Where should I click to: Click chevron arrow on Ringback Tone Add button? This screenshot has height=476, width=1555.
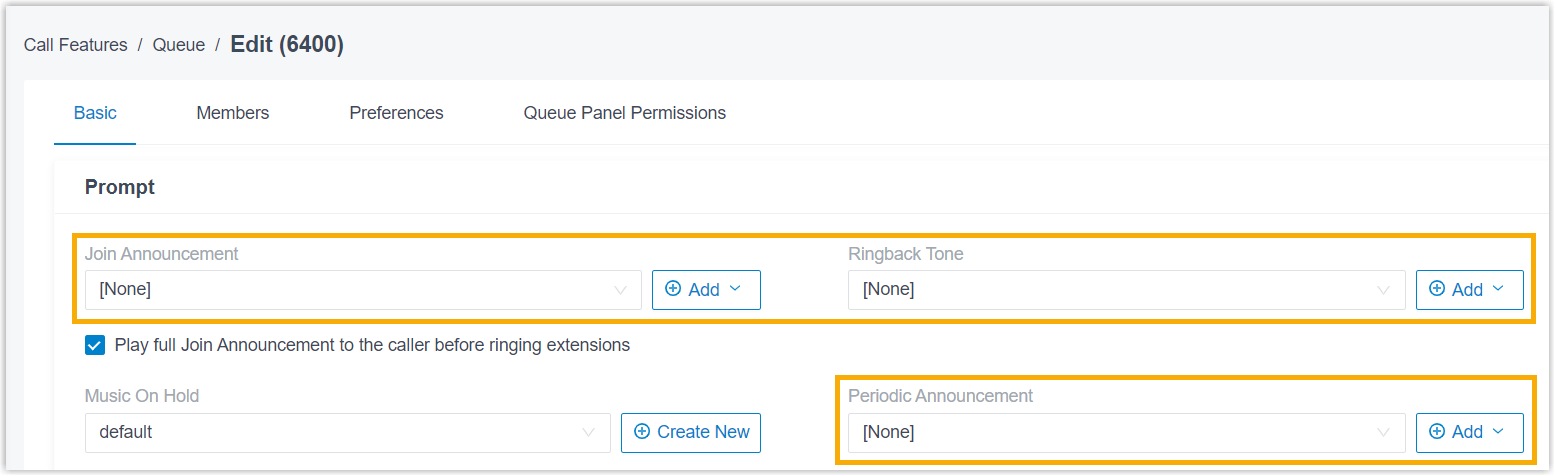pyautogui.click(x=1498, y=289)
